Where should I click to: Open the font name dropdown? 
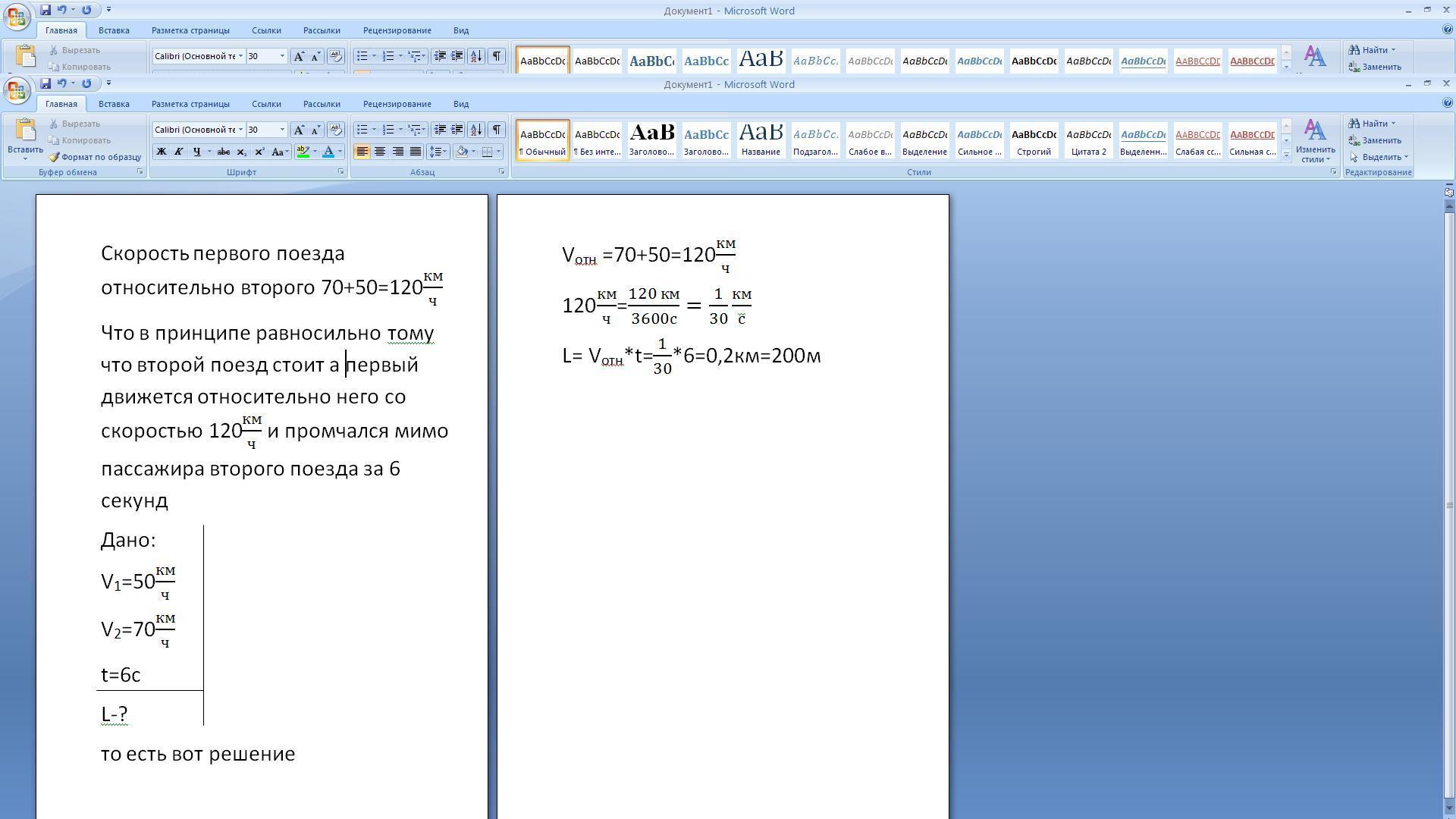click(x=240, y=130)
